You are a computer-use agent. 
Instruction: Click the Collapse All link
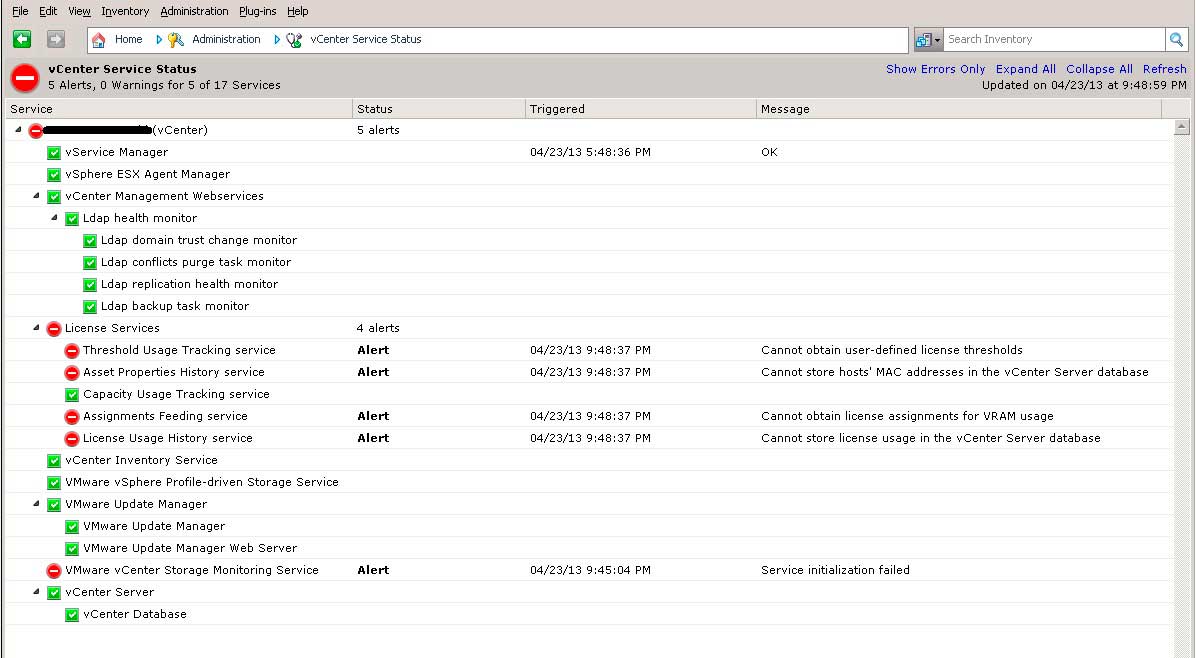(x=1099, y=69)
